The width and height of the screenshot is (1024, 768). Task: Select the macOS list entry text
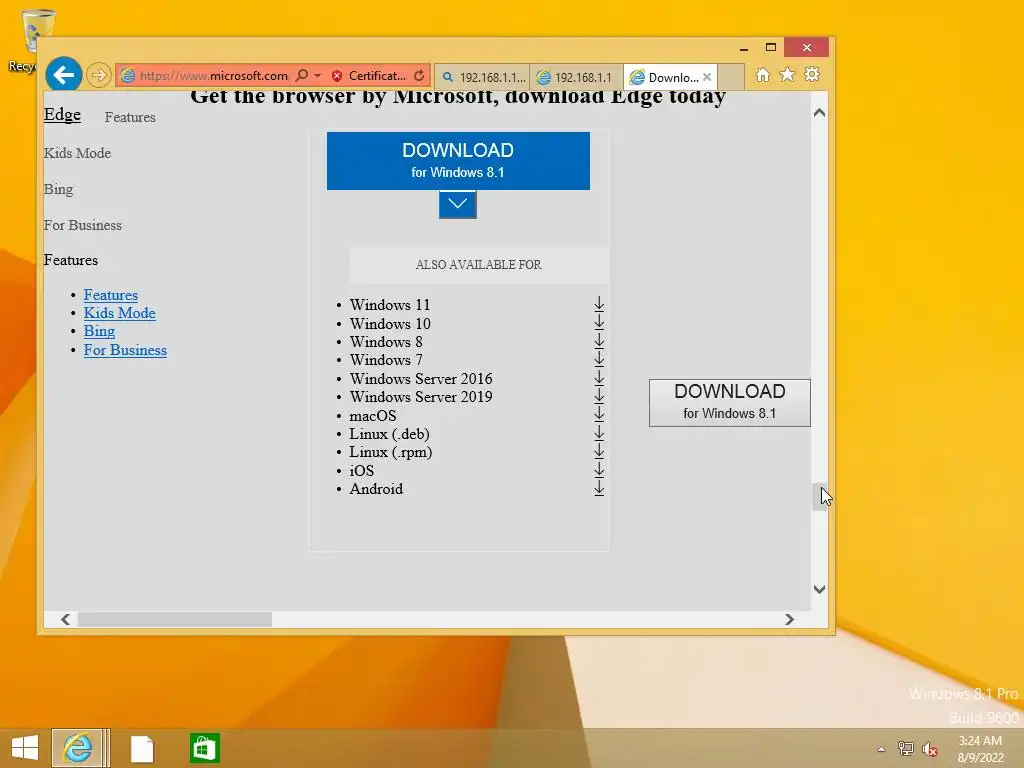(x=373, y=415)
